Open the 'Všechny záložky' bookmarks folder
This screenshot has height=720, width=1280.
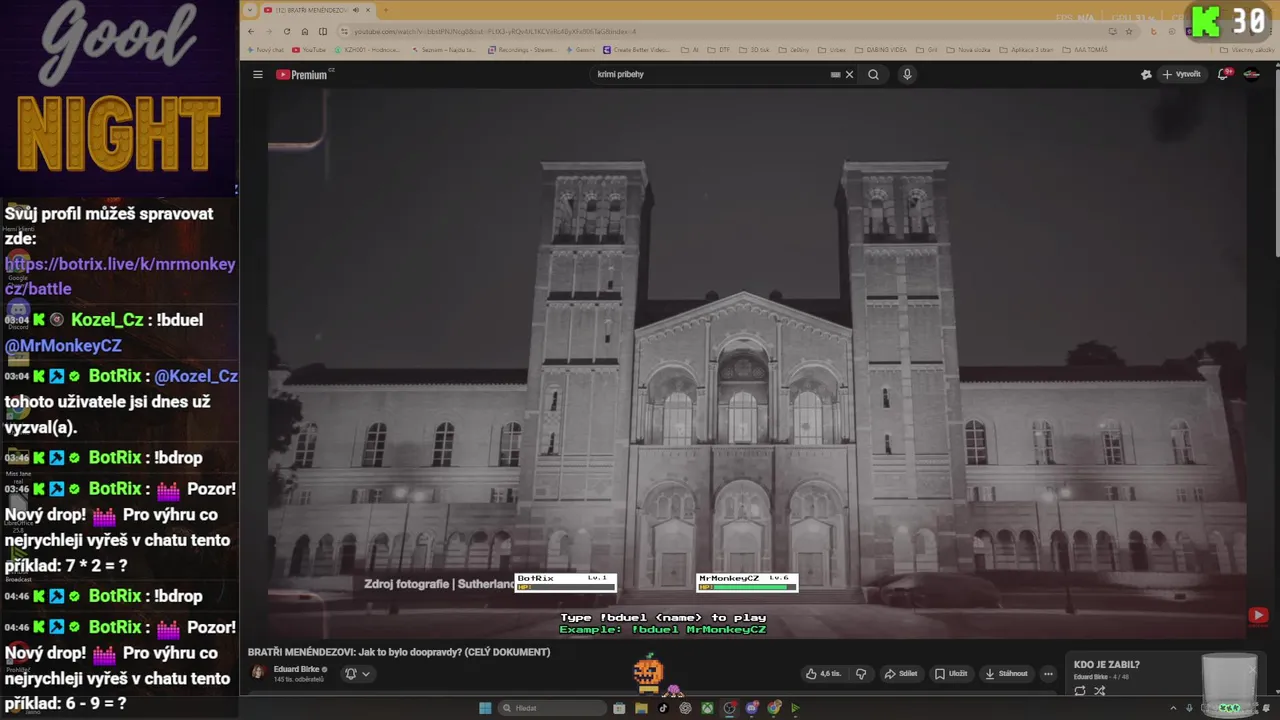point(1247,50)
